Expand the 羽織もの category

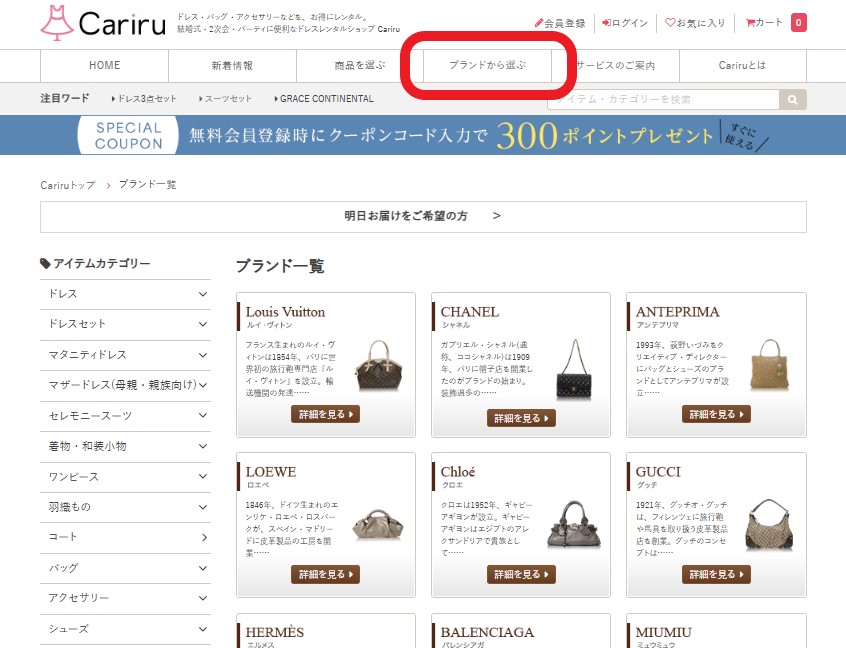125,507
